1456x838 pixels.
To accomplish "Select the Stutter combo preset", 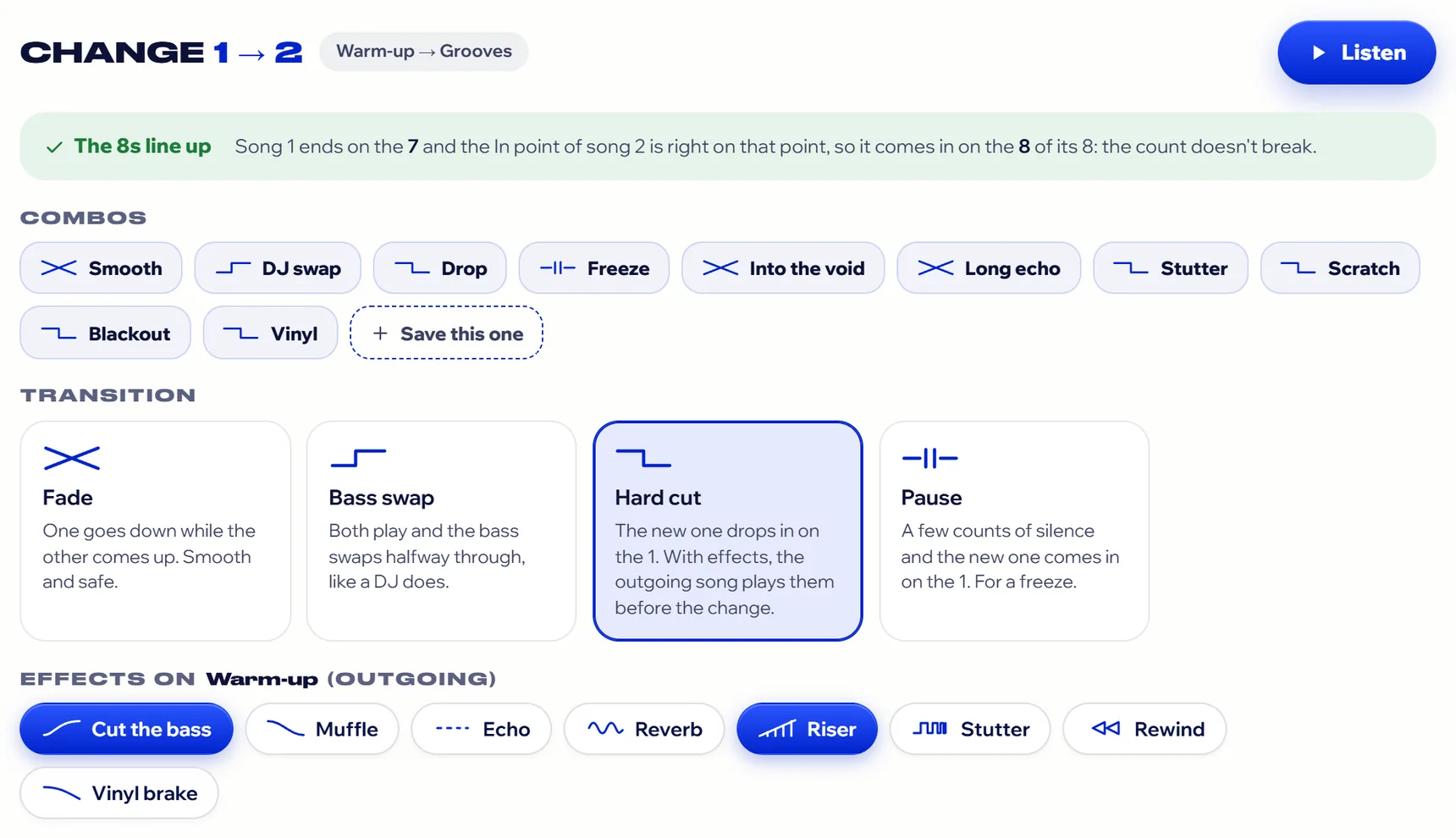I will pyautogui.click(x=1171, y=268).
